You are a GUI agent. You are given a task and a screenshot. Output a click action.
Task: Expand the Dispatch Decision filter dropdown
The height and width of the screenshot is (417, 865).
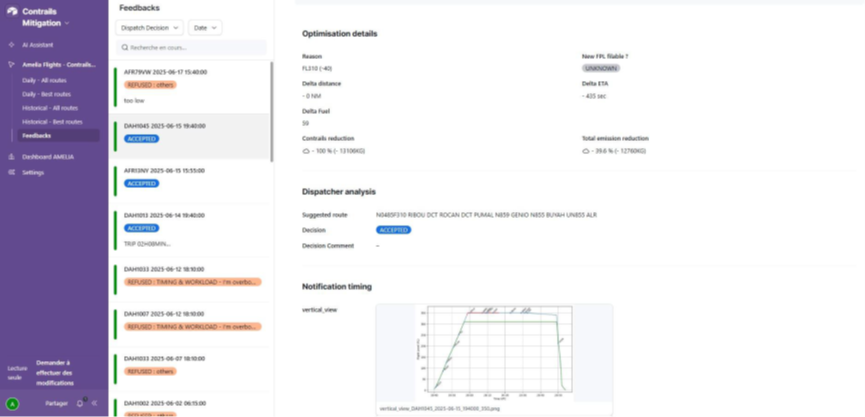pos(149,28)
